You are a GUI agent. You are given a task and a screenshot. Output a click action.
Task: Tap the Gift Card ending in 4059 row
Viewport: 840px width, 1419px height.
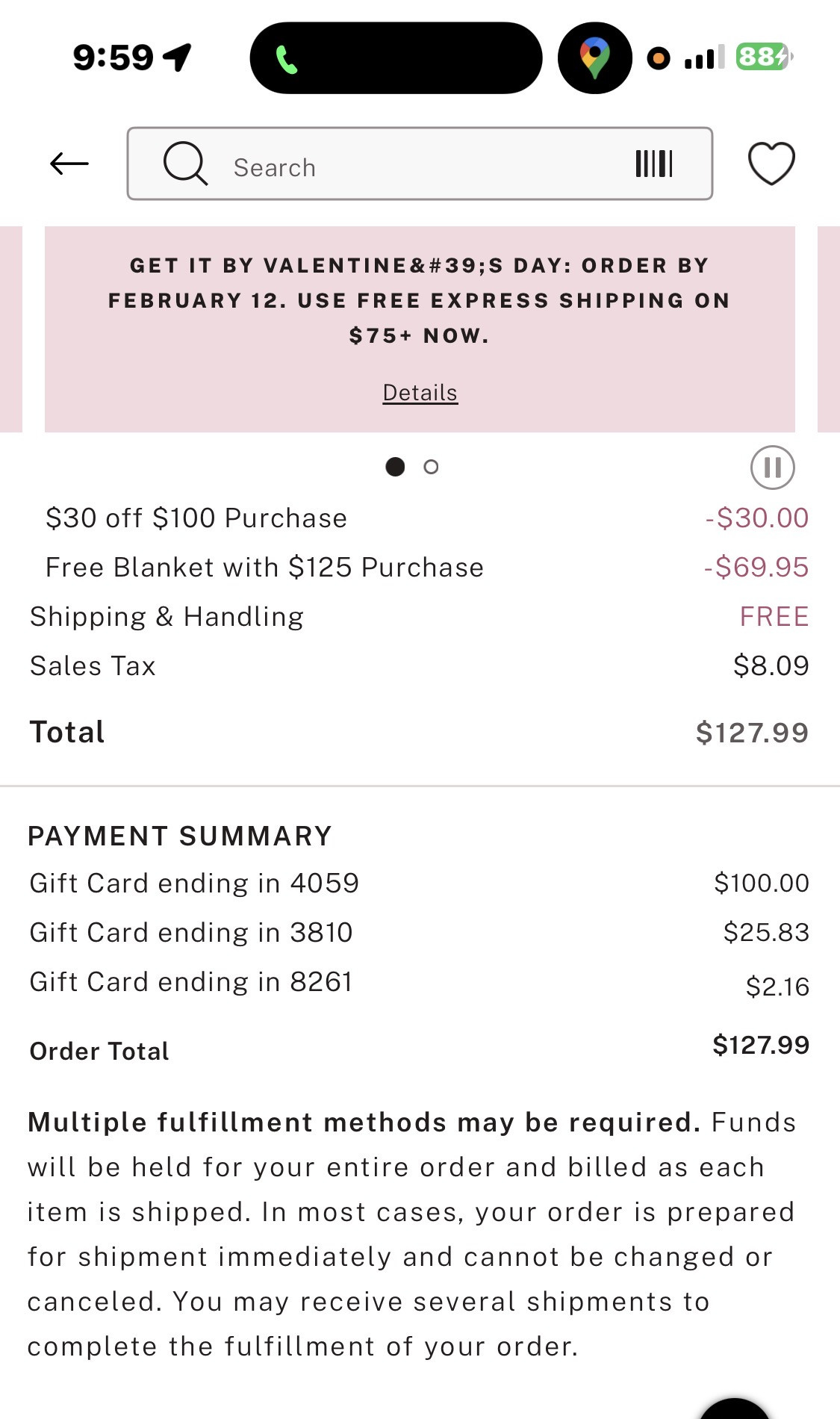(194, 884)
